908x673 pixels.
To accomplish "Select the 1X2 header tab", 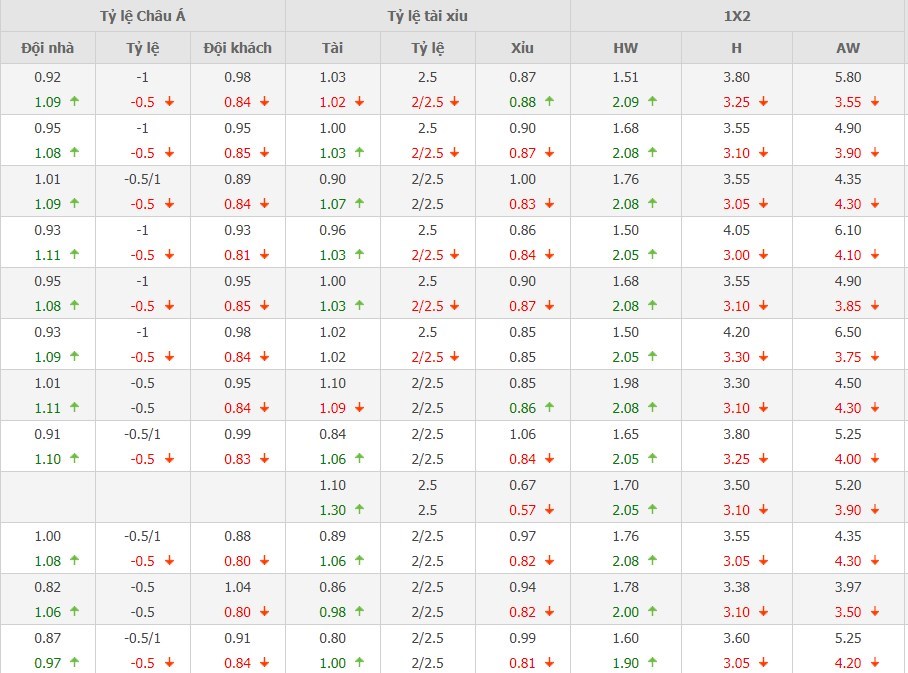I will click(739, 16).
